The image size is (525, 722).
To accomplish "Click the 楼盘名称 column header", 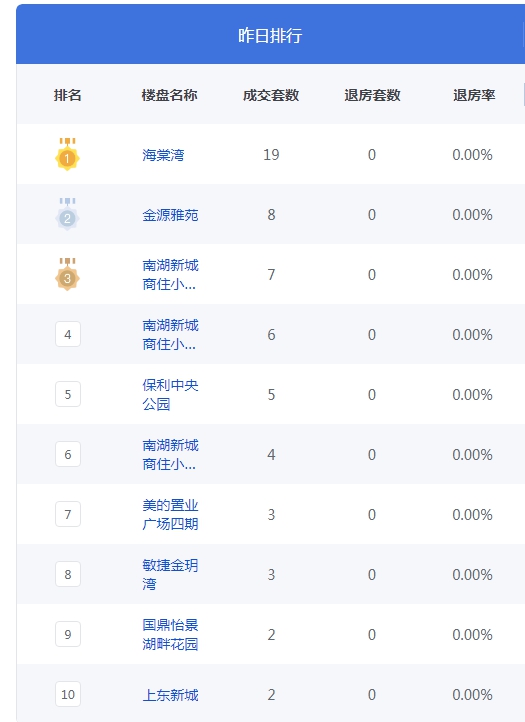I will click(x=169, y=95).
